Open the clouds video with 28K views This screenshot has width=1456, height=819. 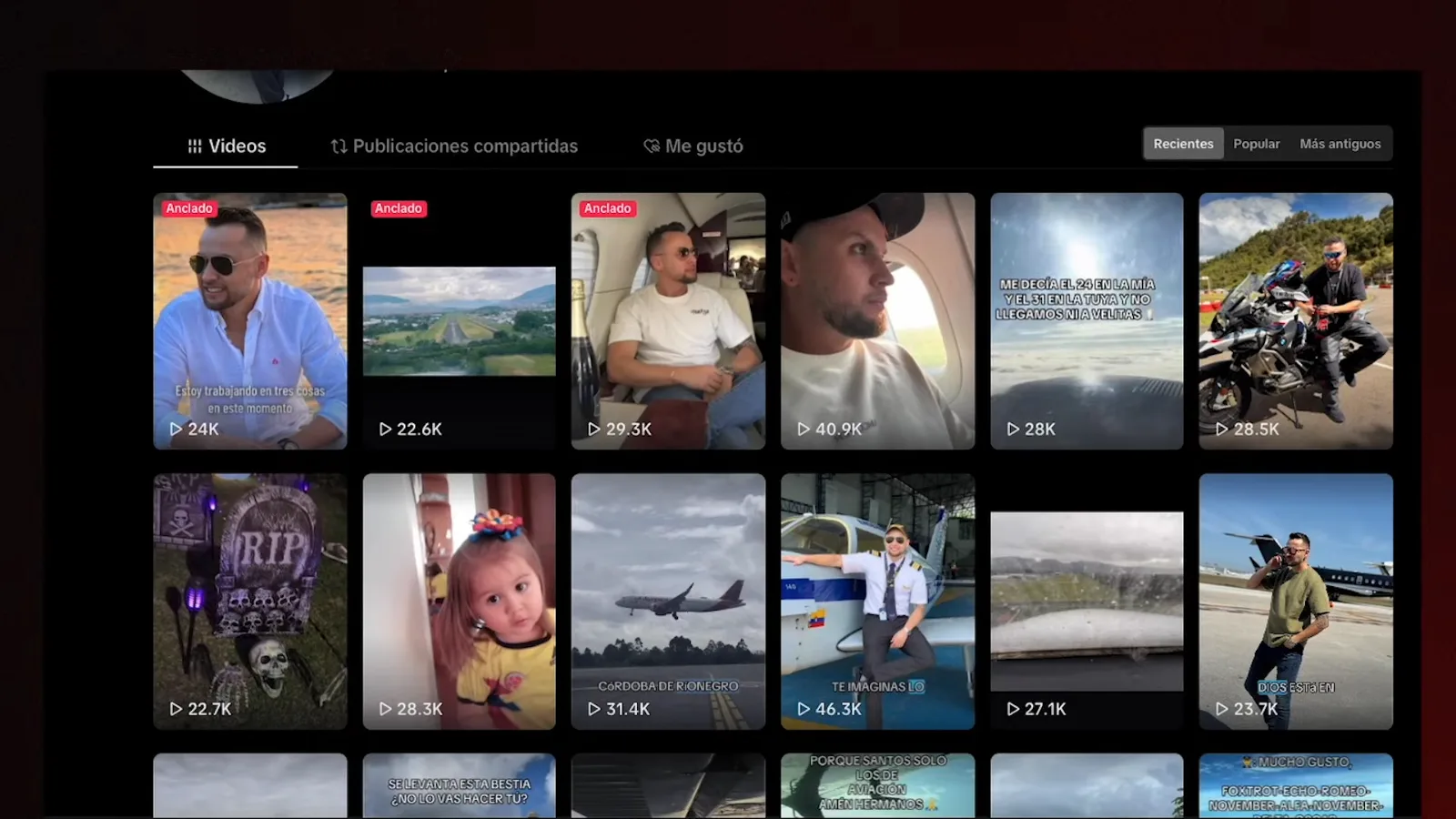tap(1087, 320)
